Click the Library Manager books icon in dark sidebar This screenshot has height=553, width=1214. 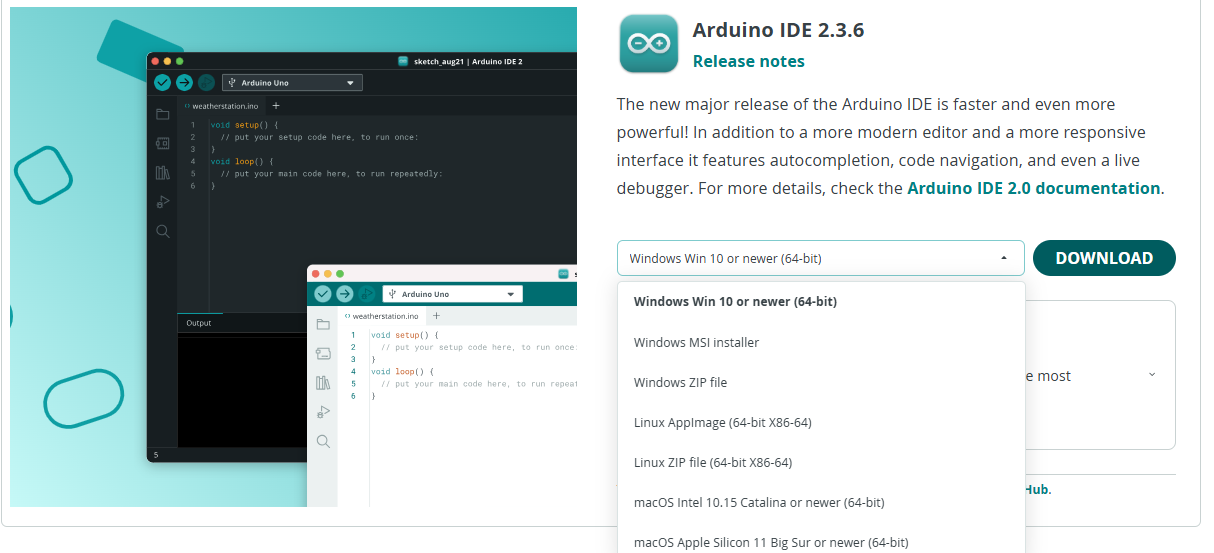tap(162, 173)
